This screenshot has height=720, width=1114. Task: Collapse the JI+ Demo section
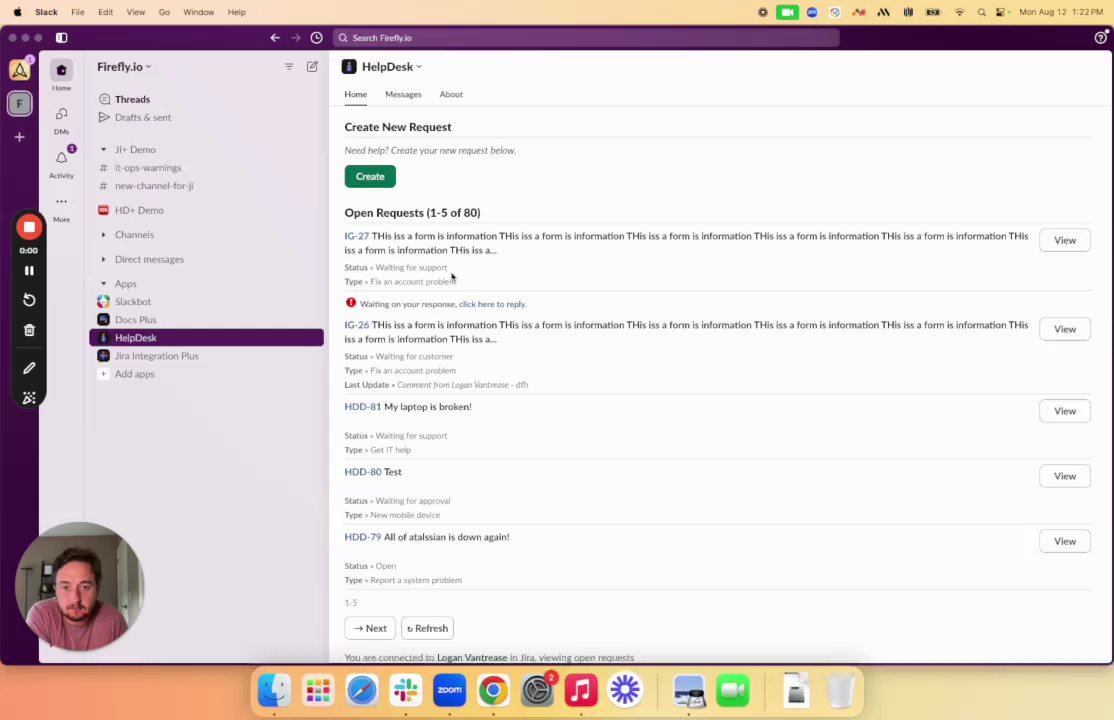103,149
